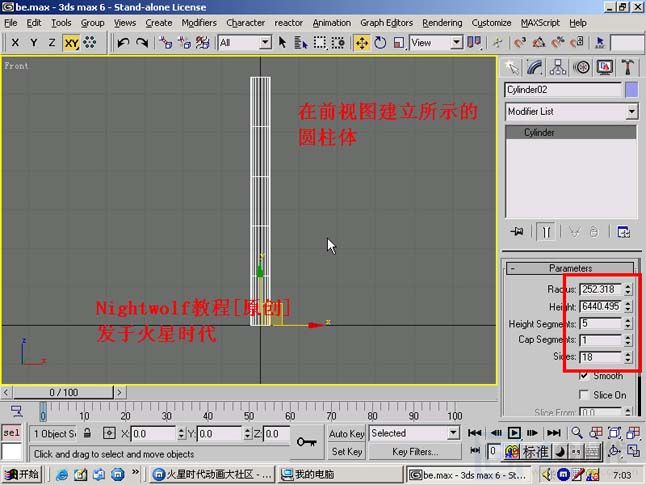Click the Radius value field
Screen dimensions: 646x485
[x=601, y=289]
